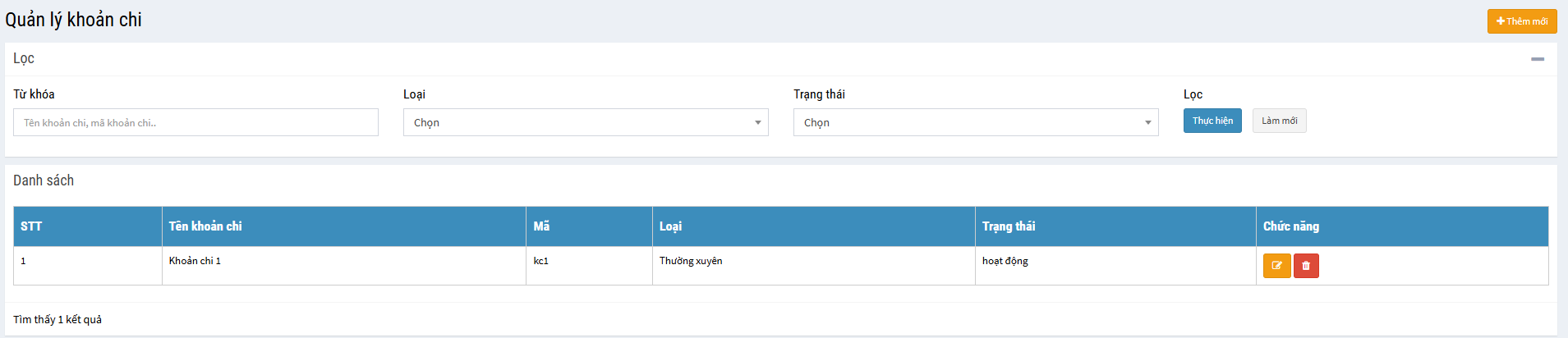Click the Thường xuyên cell in the row
Viewport: 1568px width, 338px height.
[691, 261]
